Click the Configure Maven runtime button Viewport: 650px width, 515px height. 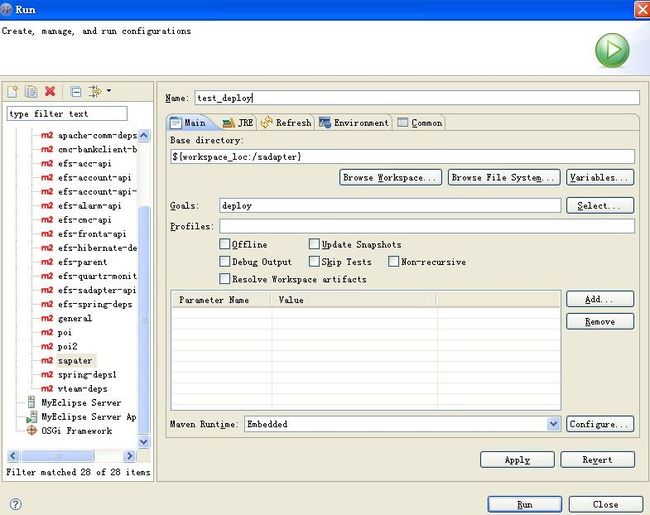(x=600, y=424)
